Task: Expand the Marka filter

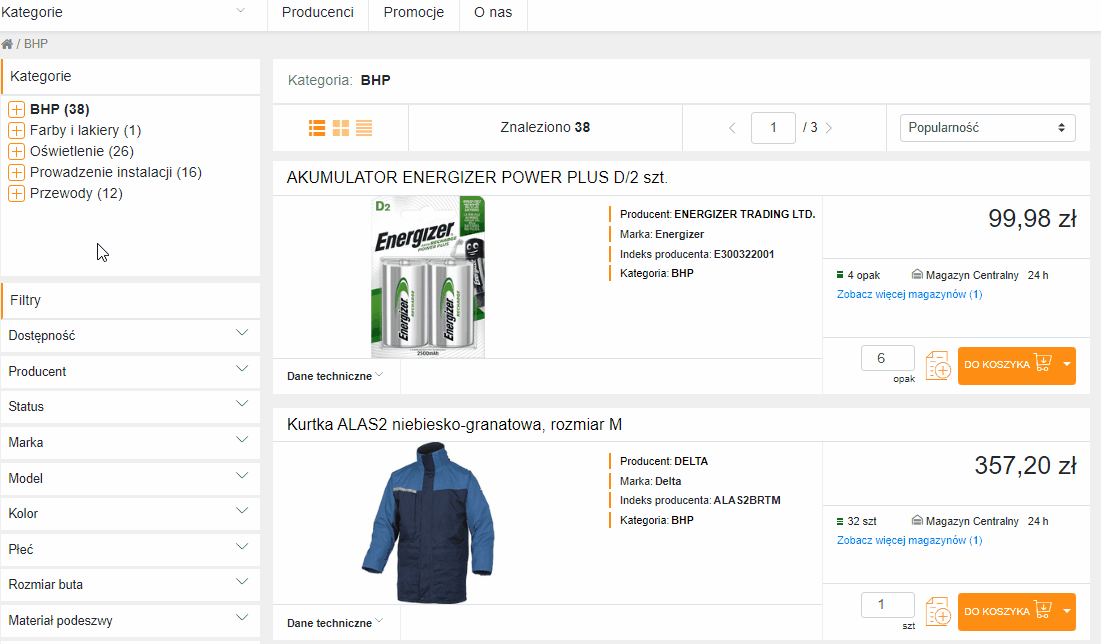Action: [131, 442]
